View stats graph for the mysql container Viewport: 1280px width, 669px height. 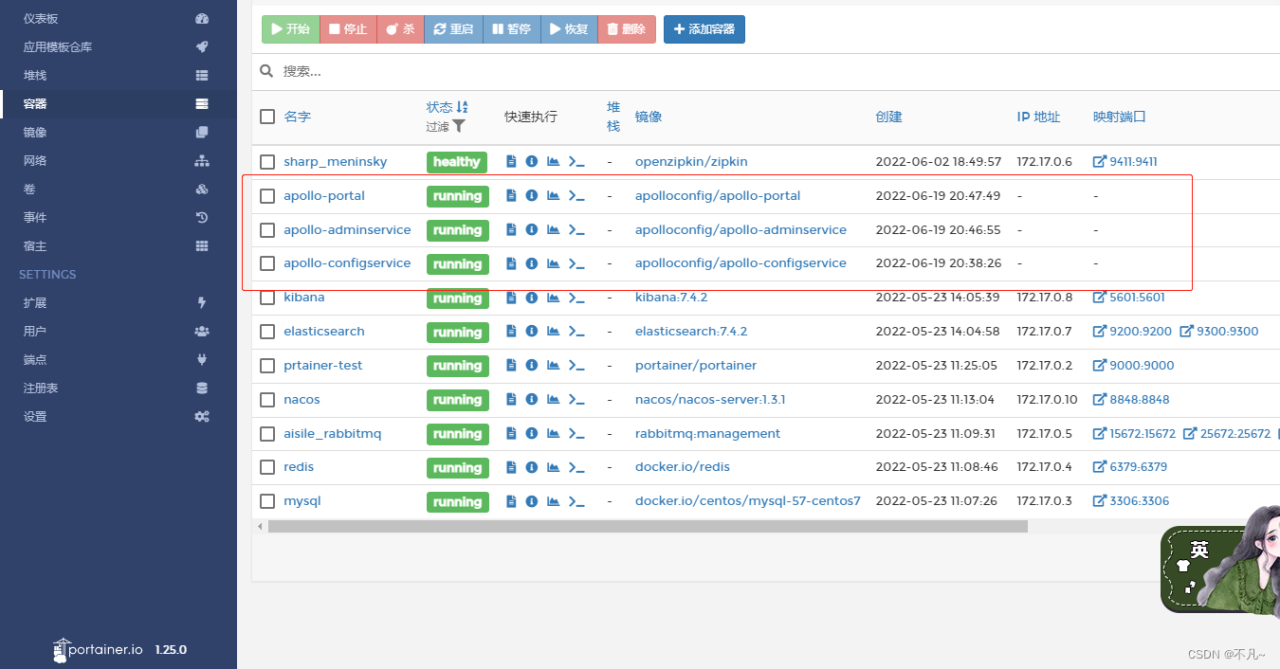click(552, 501)
